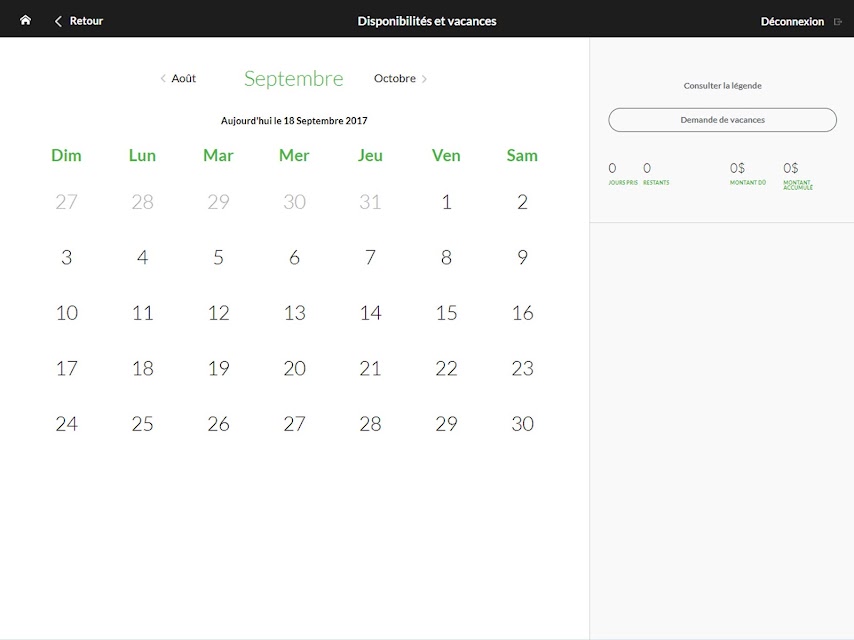Click the Mar column header

(x=218, y=155)
